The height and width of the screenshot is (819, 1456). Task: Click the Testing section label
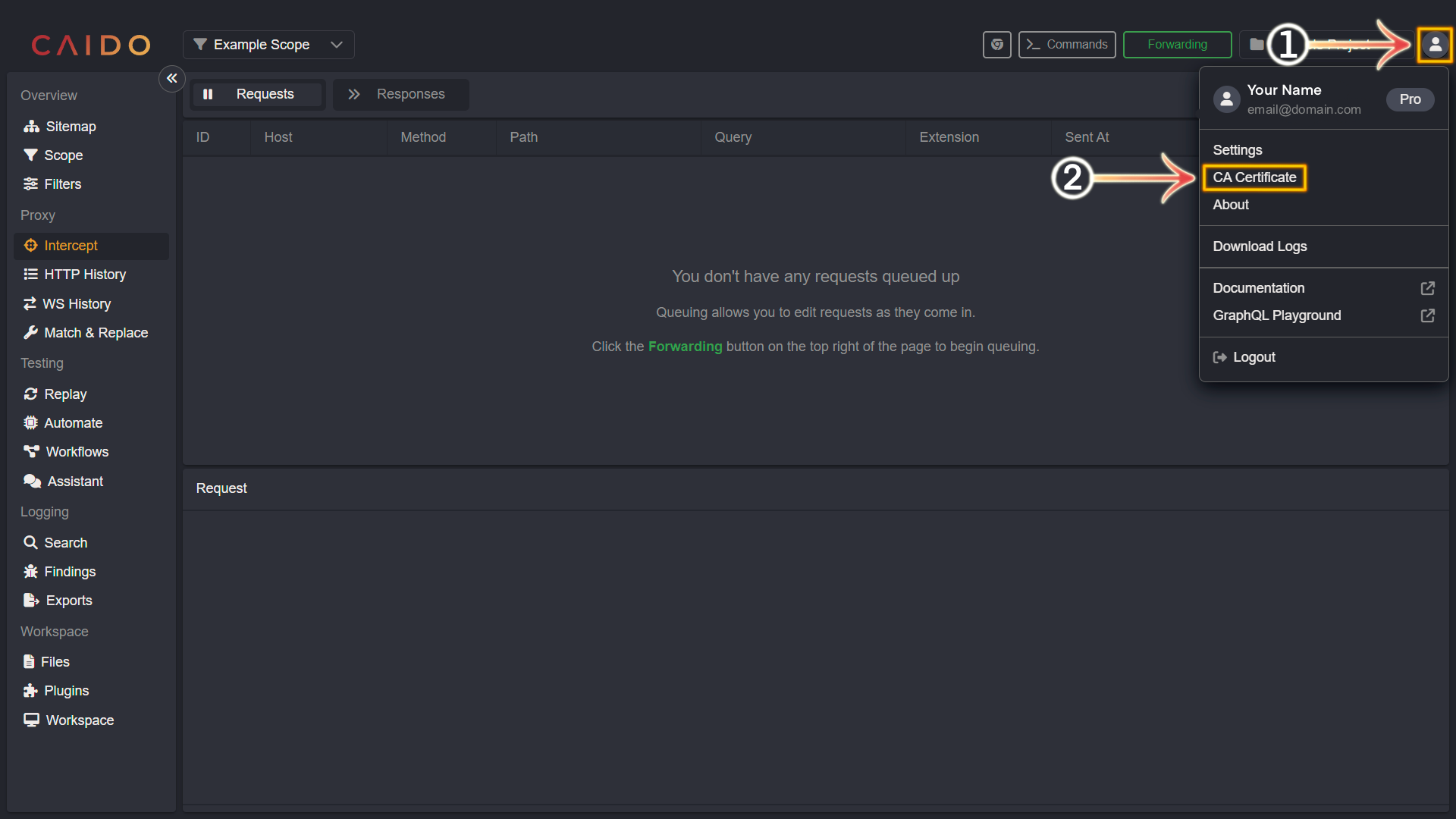[42, 363]
